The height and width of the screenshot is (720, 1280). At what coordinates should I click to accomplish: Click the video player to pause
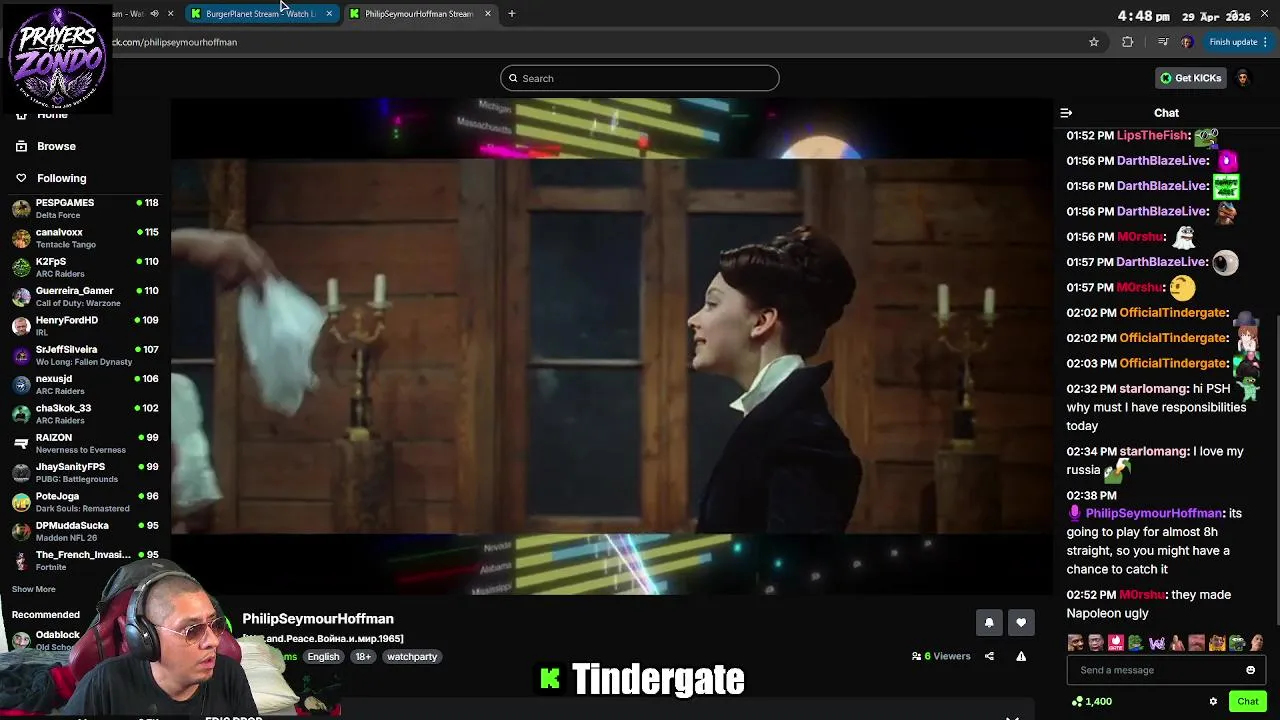612,347
